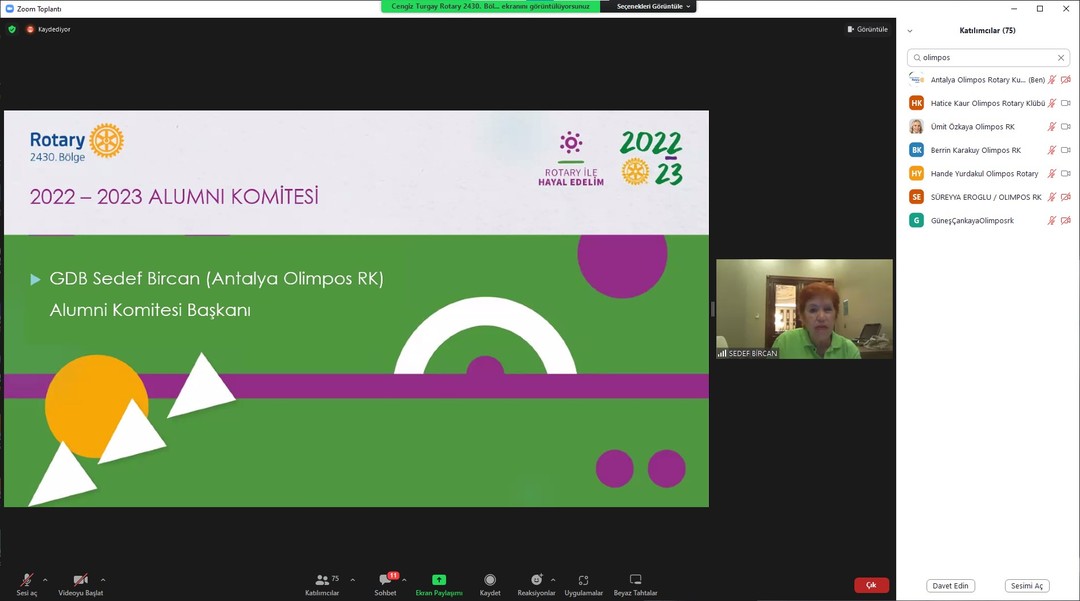Toggle microphone icon for Hatice Kaur
1080x601 pixels.
click(x=1052, y=103)
